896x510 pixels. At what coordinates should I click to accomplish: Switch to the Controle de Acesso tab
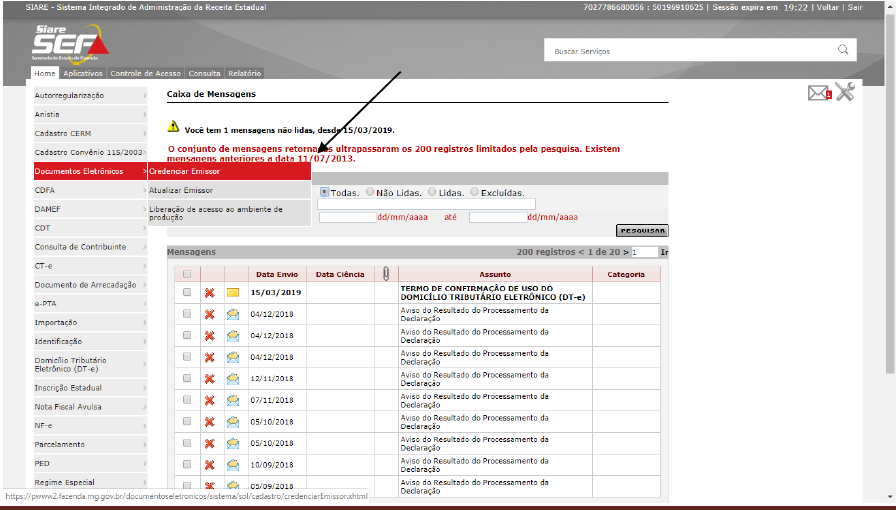[145, 73]
